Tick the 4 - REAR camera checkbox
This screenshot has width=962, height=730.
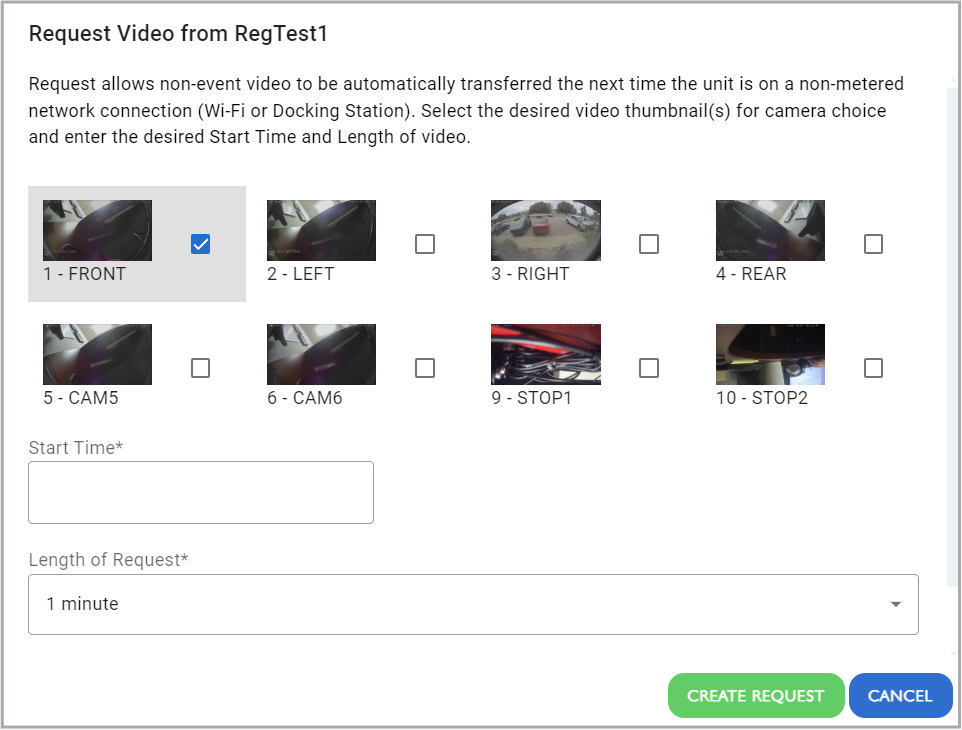873,244
